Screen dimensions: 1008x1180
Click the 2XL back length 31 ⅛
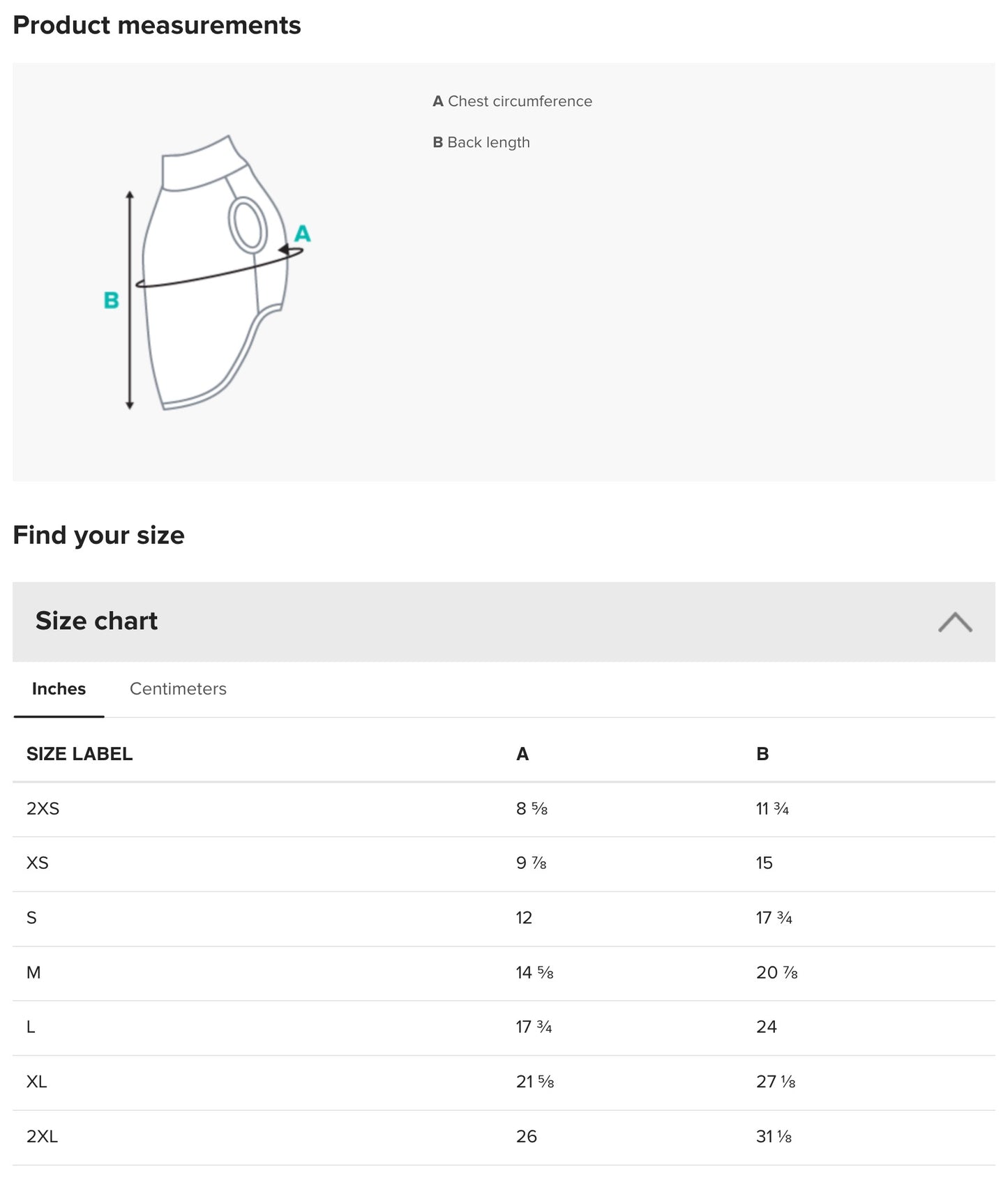(774, 1137)
